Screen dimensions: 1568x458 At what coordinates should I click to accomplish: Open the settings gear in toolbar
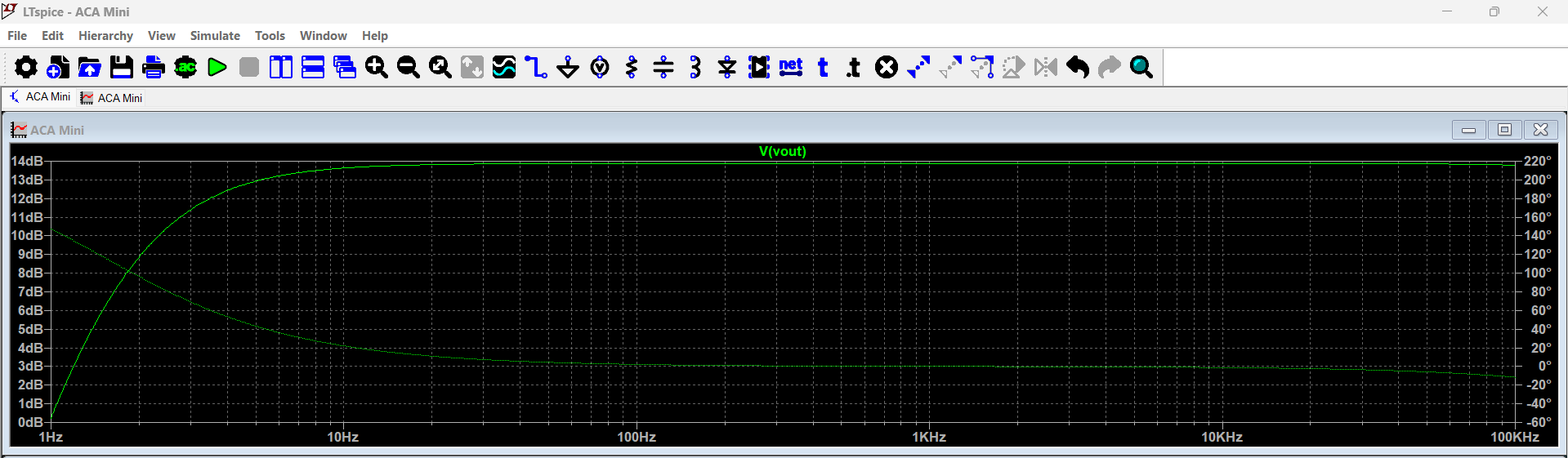point(25,67)
